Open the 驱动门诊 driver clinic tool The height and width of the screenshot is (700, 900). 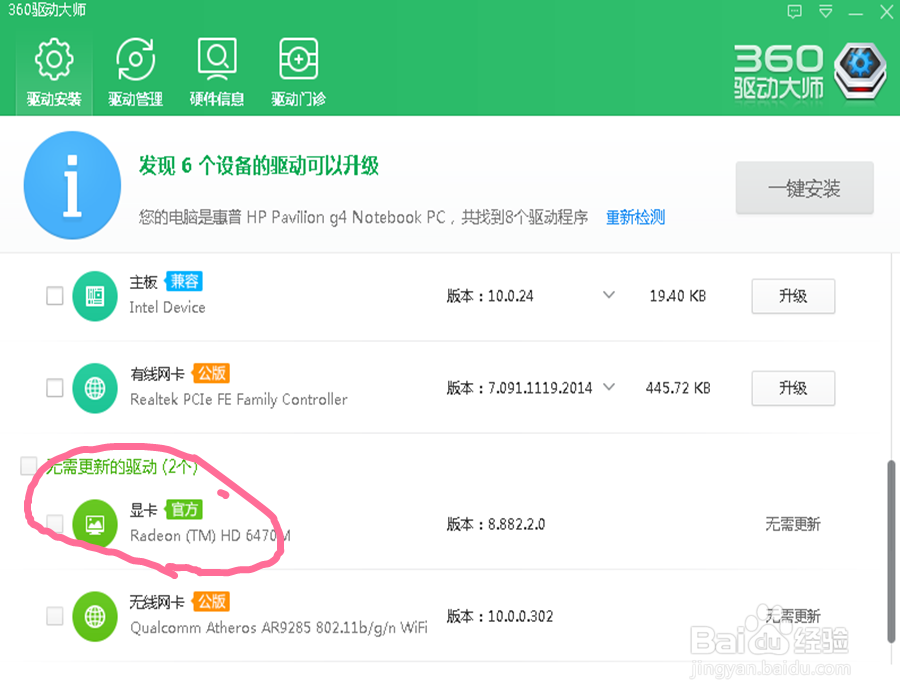[x=296, y=70]
